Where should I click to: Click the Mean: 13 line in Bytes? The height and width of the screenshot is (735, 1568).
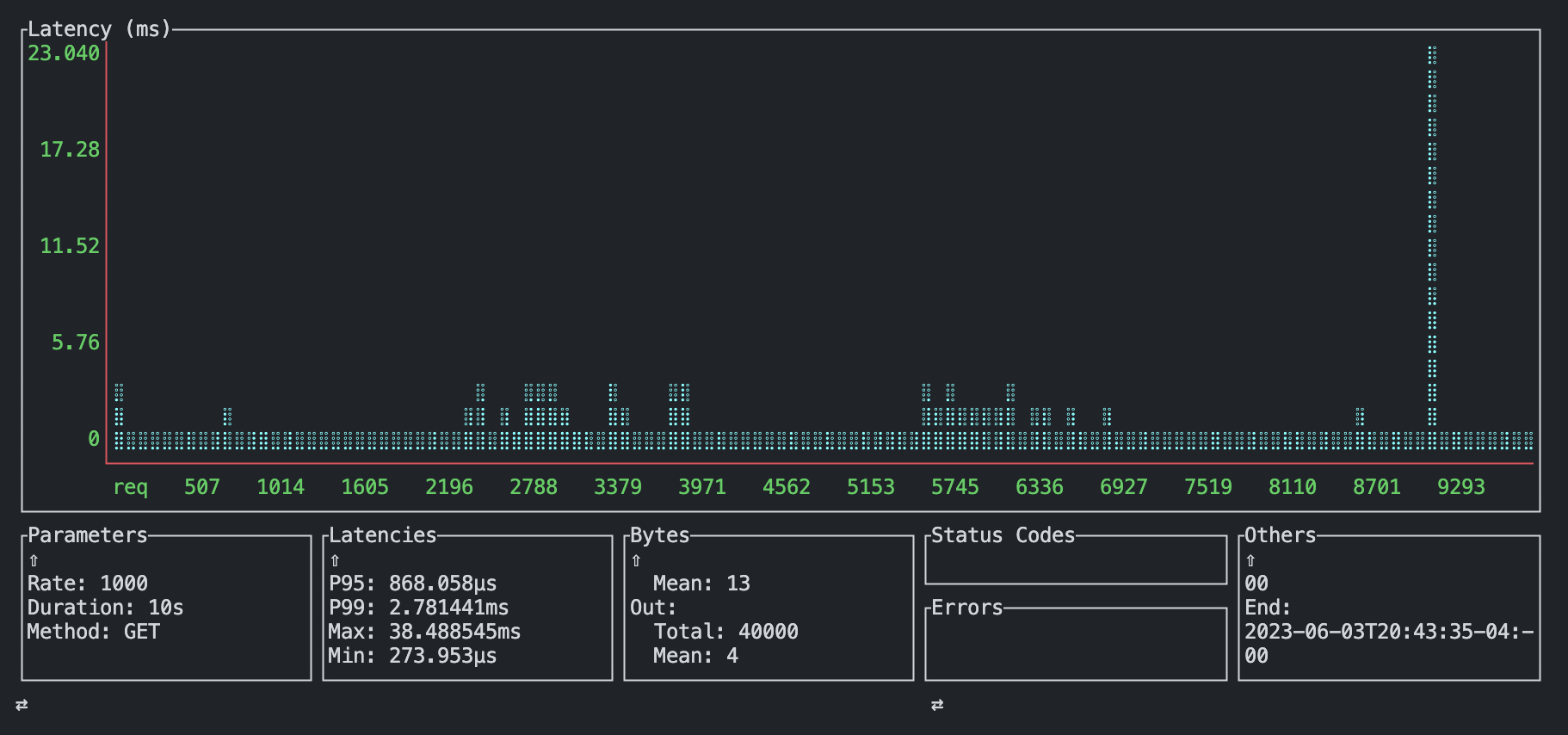(x=702, y=584)
